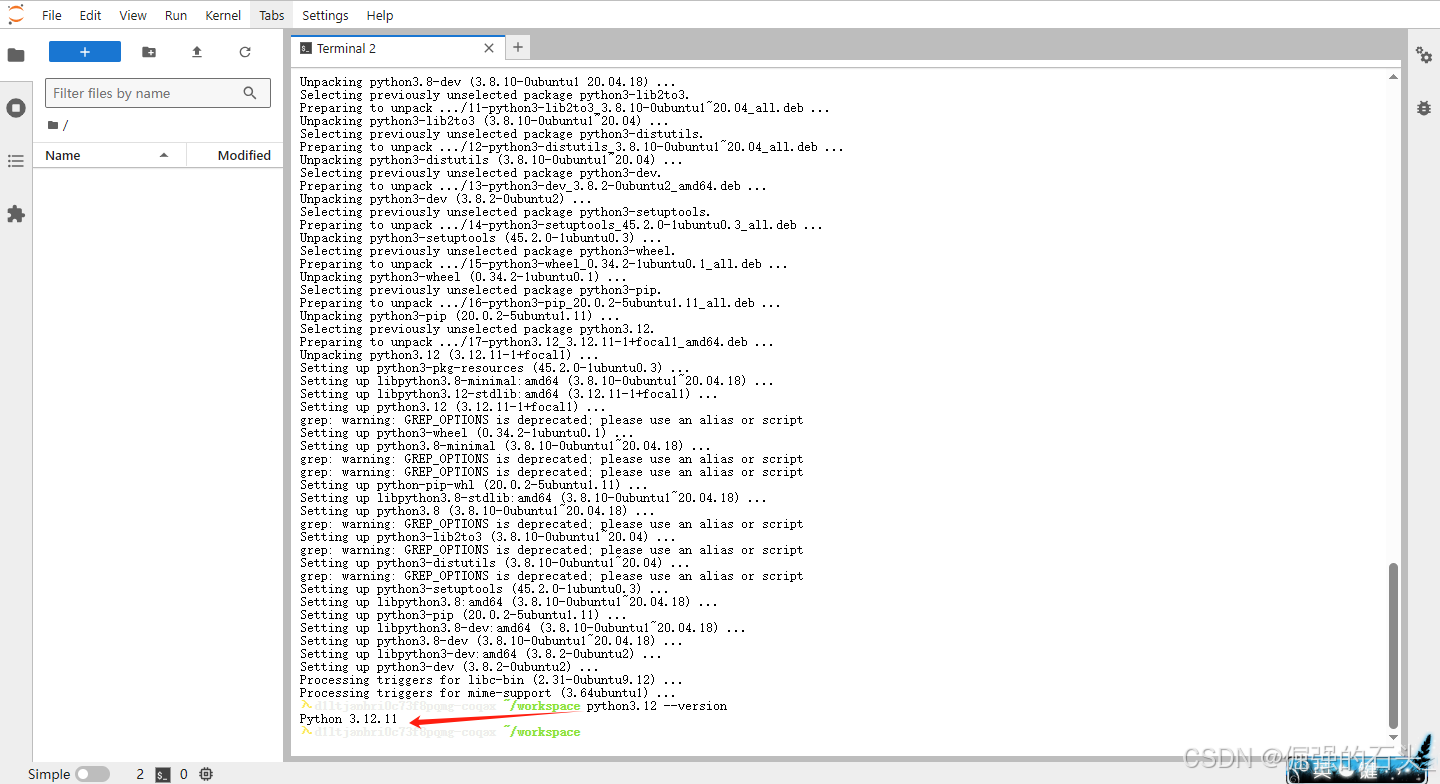Add a new tab with plus button
The height and width of the screenshot is (784, 1440).
tap(518, 47)
